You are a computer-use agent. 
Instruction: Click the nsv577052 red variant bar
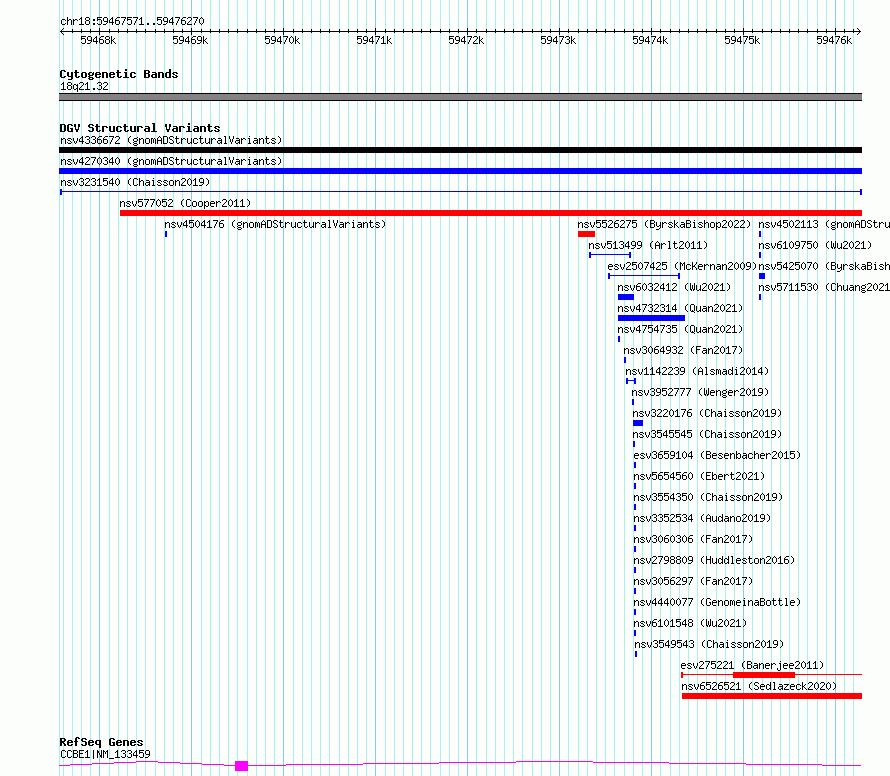(491, 213)
